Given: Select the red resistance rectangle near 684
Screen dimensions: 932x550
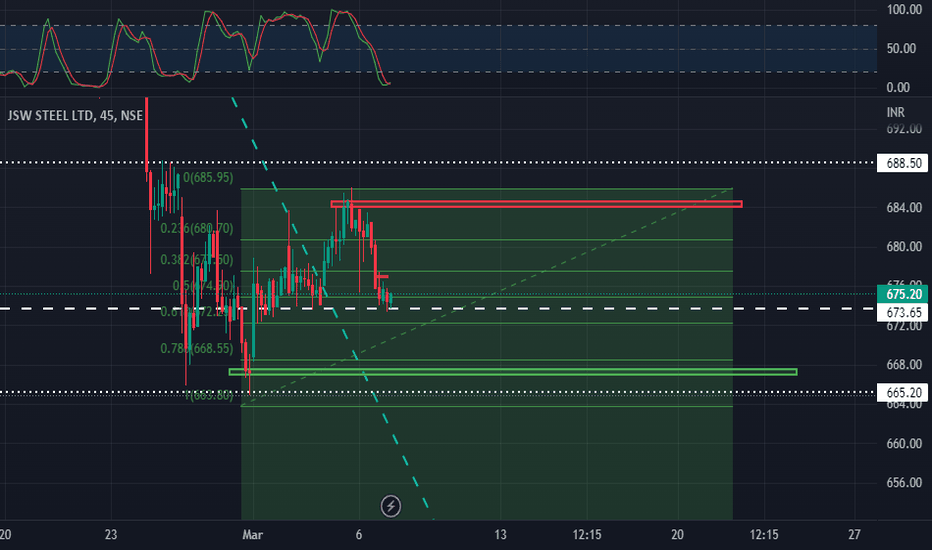Looking at the screenshot, I should [x=536, y=204].
